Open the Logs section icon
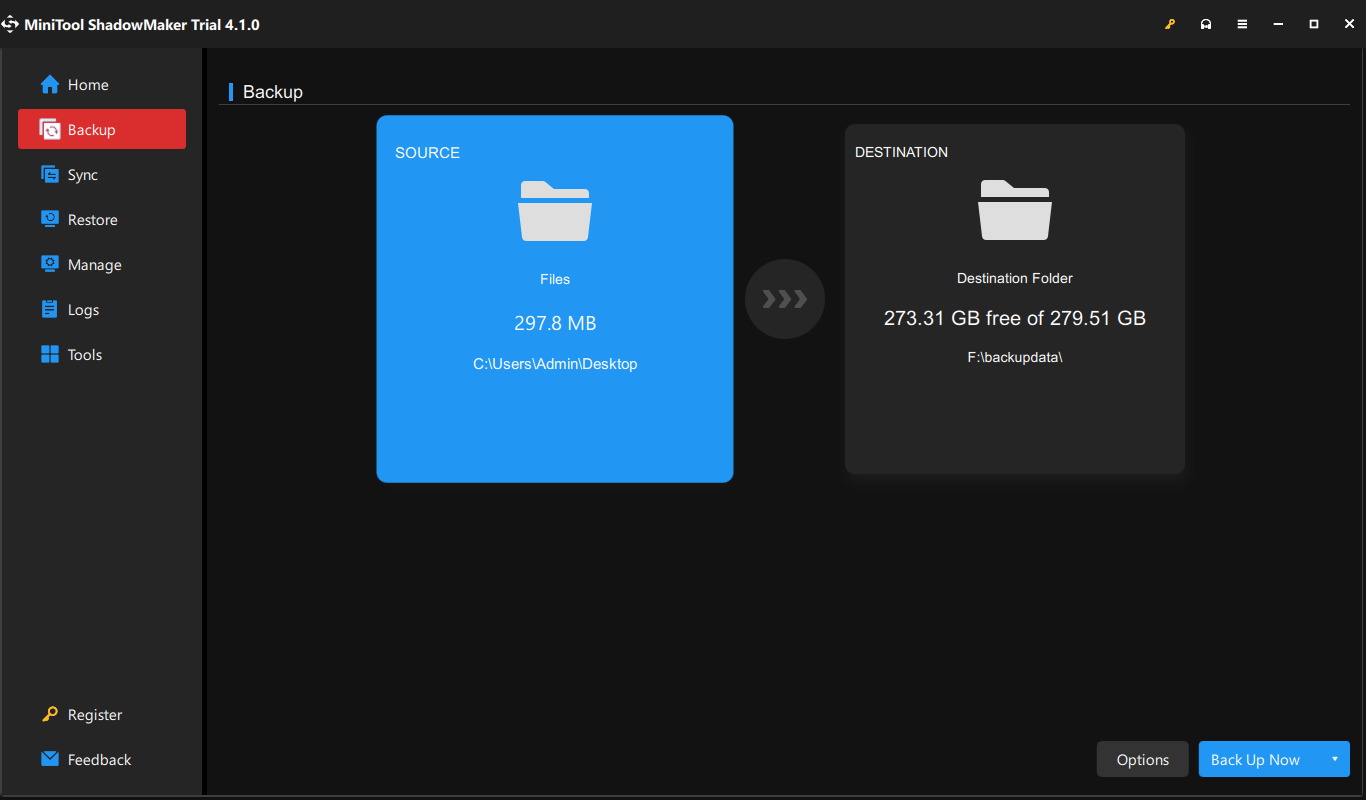Image resolution: width=1366 pixels, height=800 pixels. tap(48, 309)
